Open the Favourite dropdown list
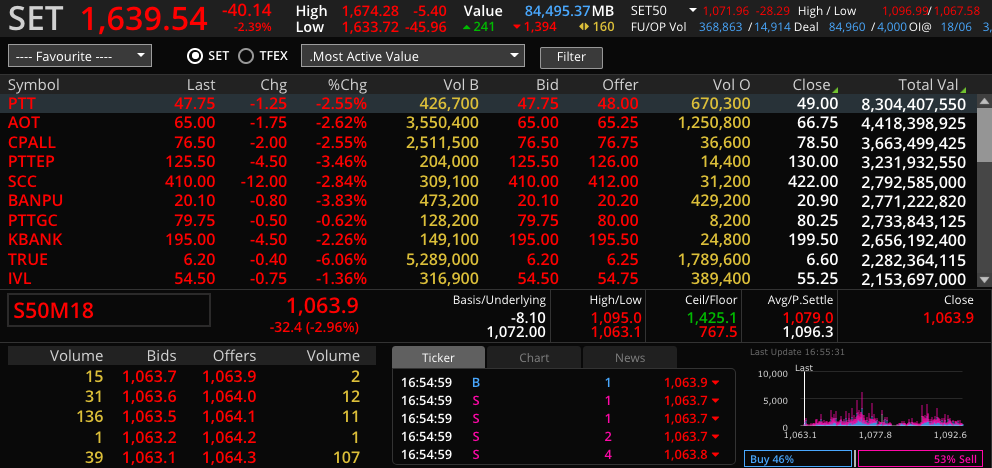The image size is (992, 468). [x=80, y=56]
